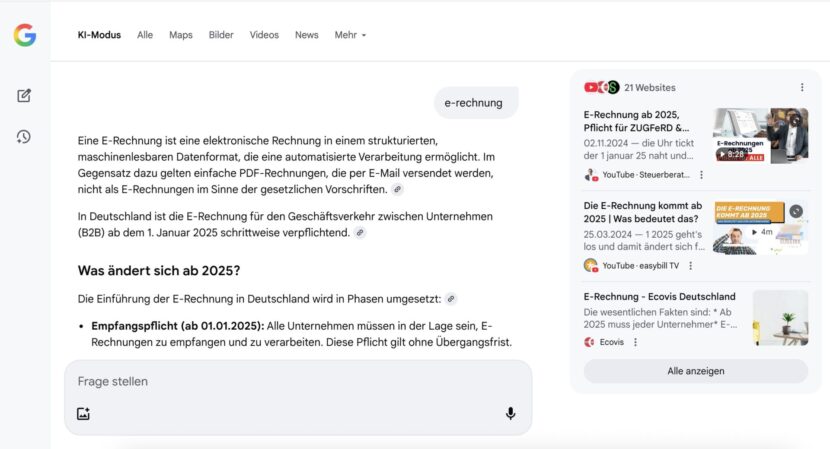Switch to the Maps tab
Screen dimensions: 830x449
181,35
